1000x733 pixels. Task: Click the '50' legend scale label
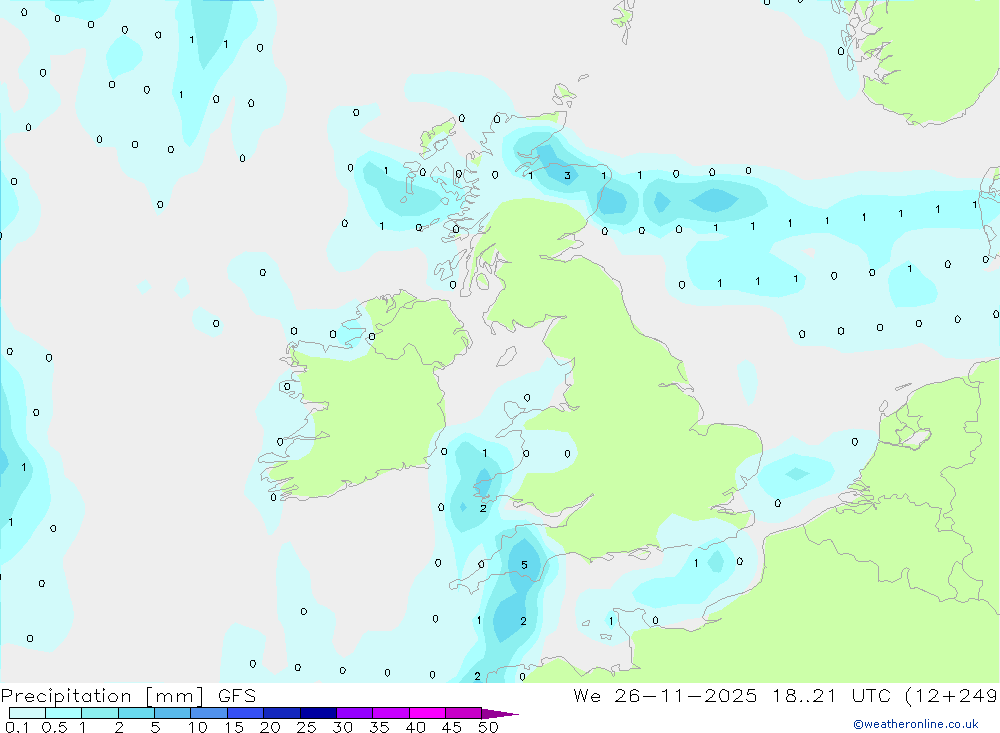point(489,727)
